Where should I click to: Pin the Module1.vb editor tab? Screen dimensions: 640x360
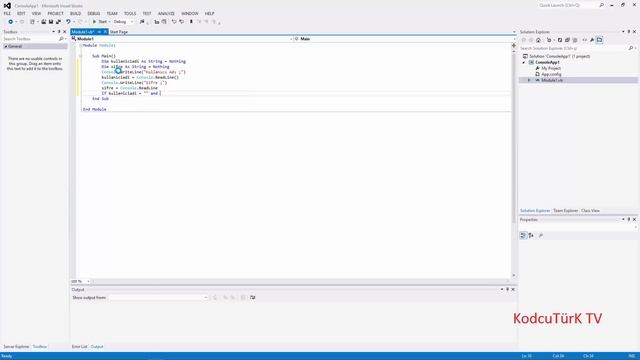[99, 32]
